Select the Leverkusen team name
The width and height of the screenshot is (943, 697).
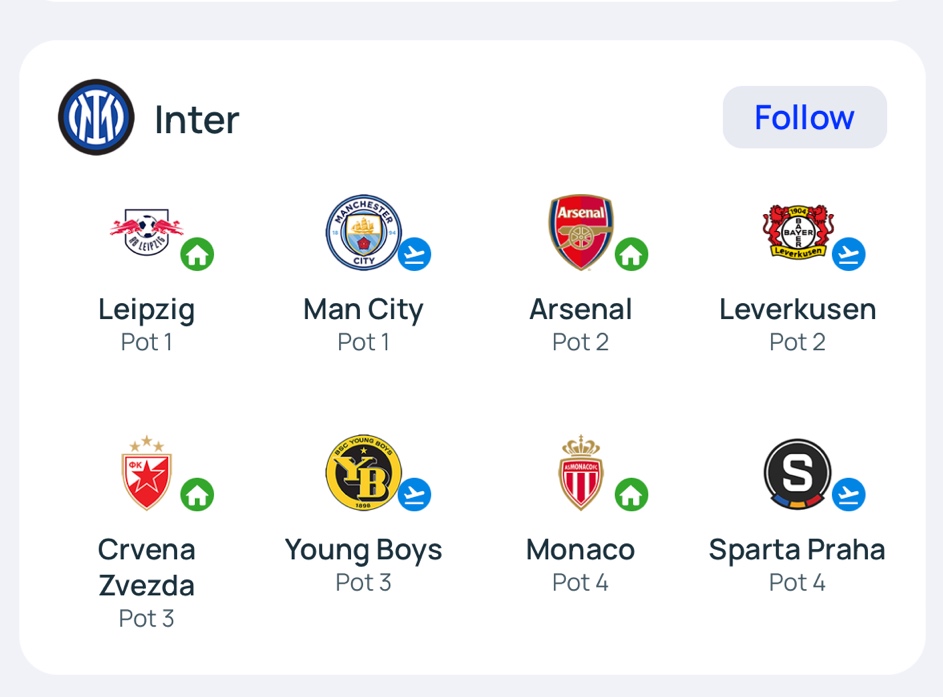point(797,310)
